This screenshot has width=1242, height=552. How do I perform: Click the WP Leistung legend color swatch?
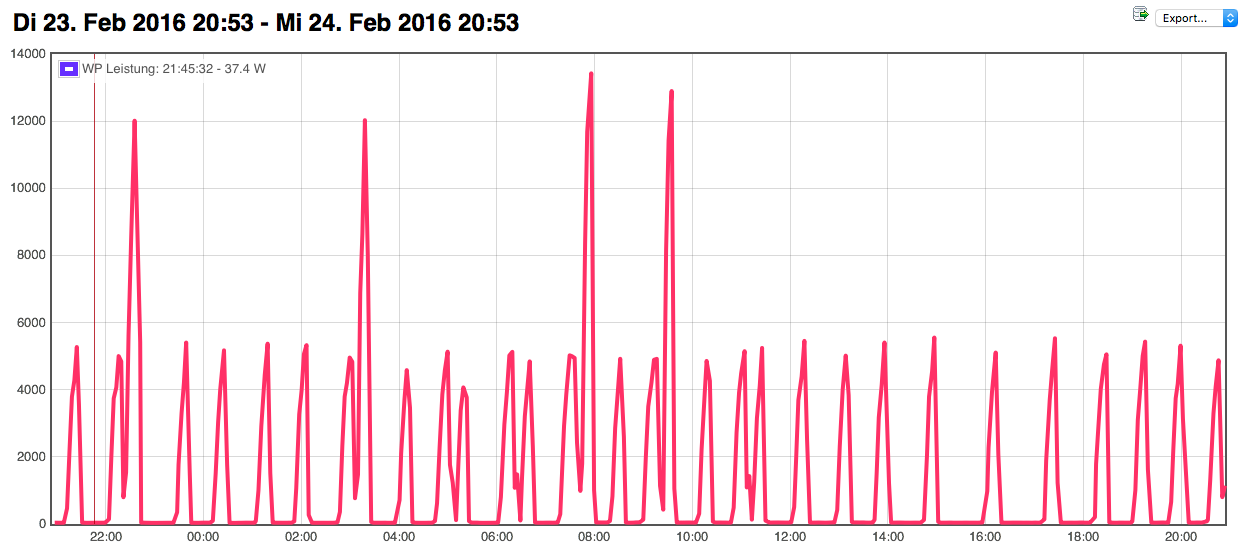click(x=69, y=69)
